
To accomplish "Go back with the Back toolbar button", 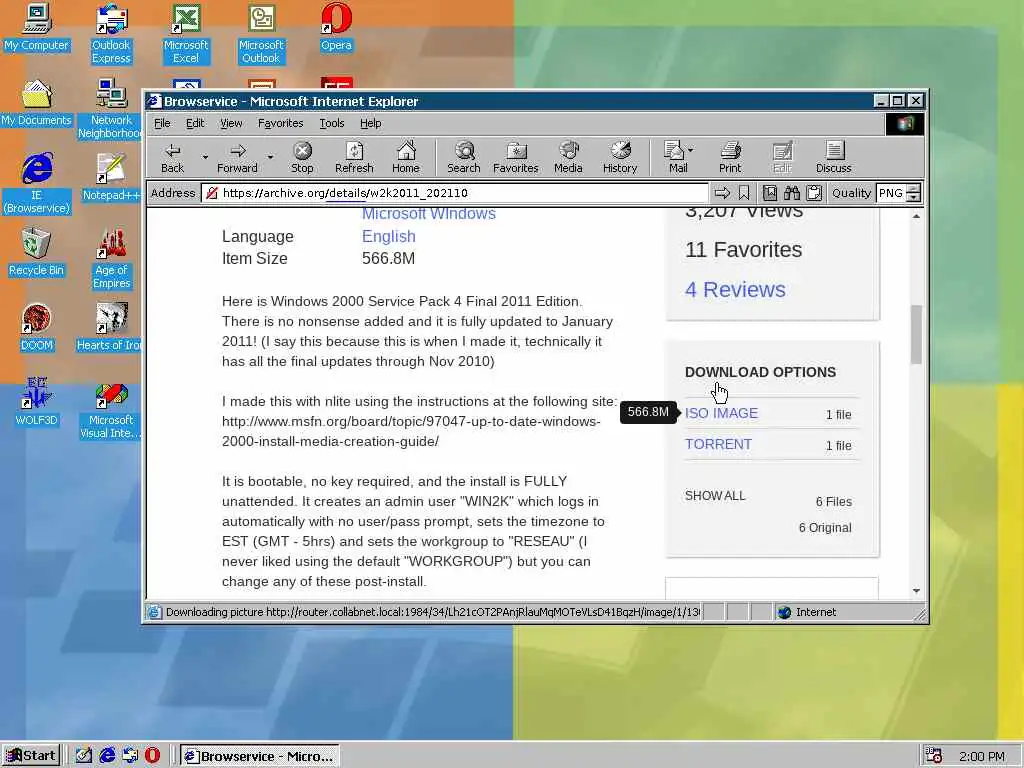I will [172, 158].
